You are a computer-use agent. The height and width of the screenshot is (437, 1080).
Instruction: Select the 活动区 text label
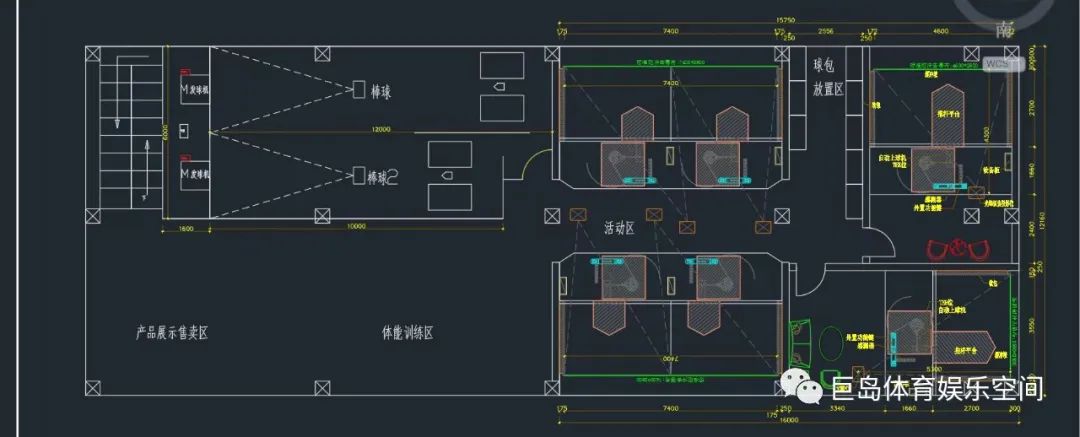tap(620, 229)
